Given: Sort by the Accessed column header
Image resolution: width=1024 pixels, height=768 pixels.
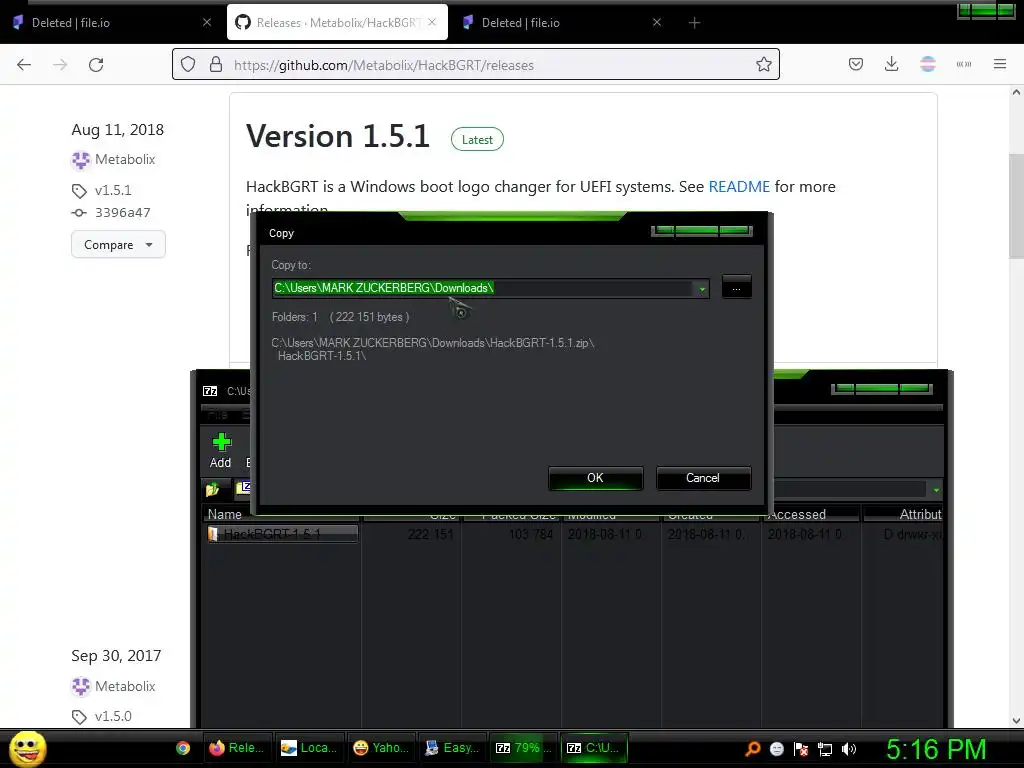Looking at the screenshot, I should 811,515.
